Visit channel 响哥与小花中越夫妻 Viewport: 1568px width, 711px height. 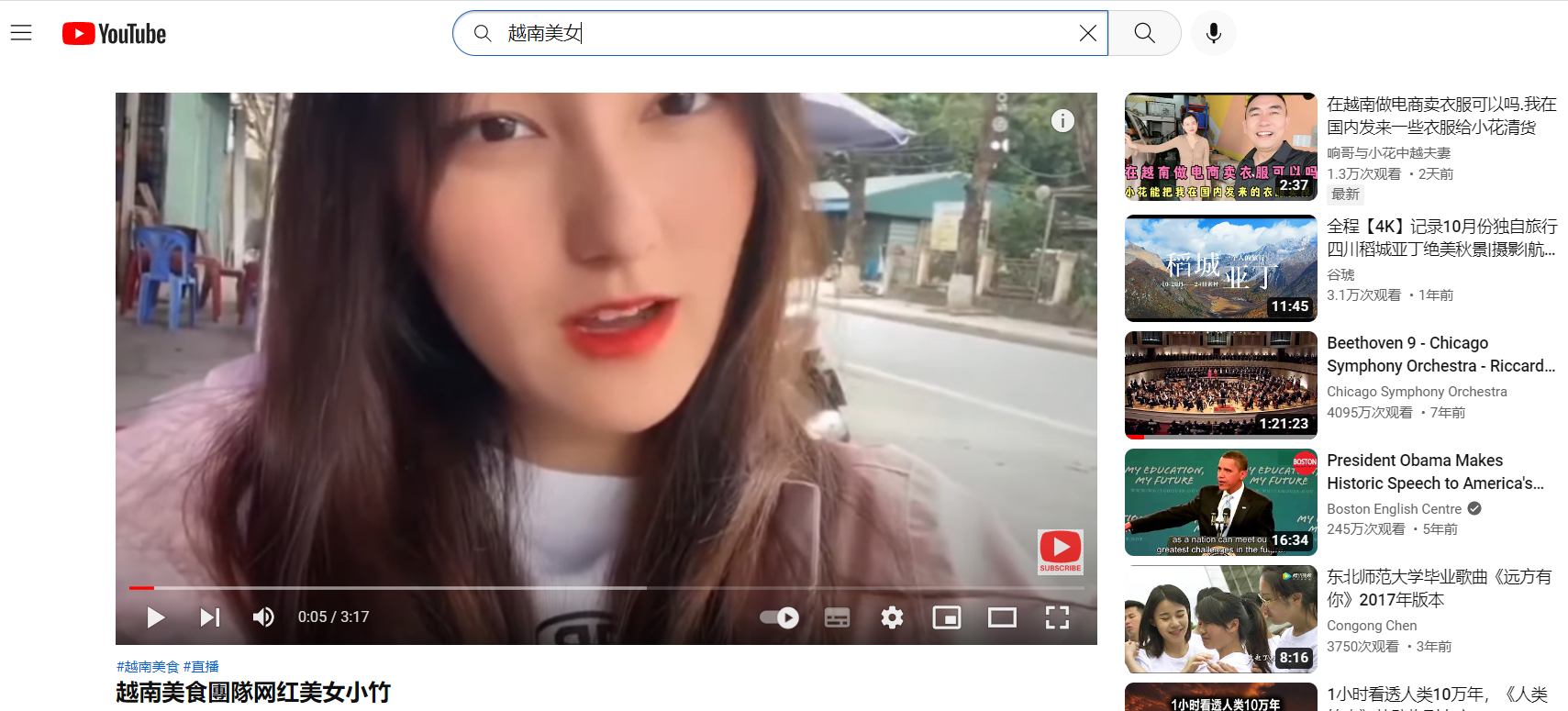tap(1388, 153)
